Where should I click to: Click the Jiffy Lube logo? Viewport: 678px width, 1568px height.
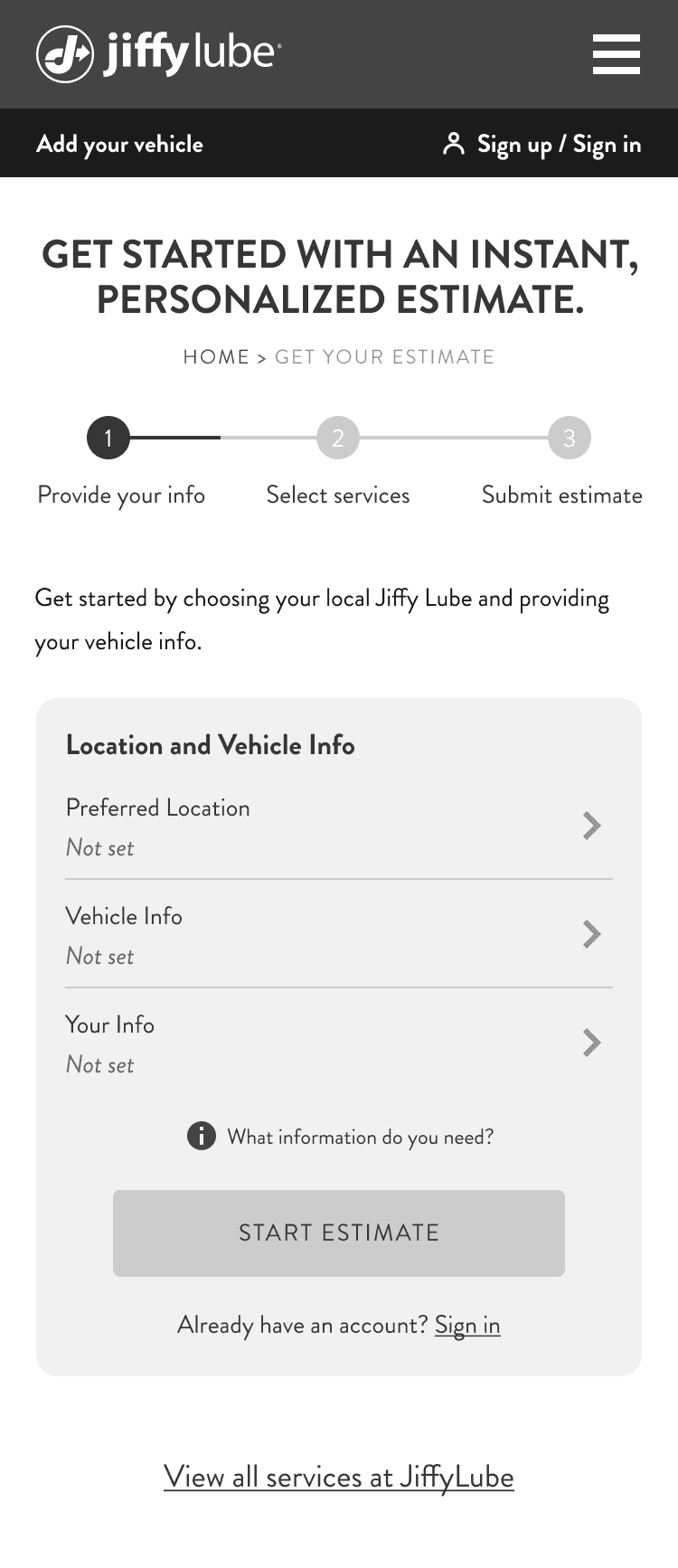159,54
